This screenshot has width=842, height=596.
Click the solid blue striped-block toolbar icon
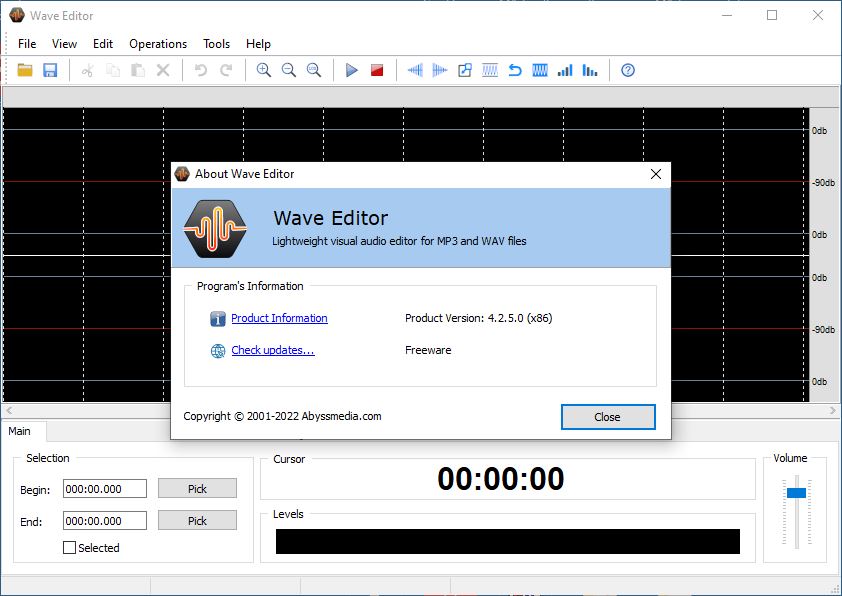click(540, 70)
